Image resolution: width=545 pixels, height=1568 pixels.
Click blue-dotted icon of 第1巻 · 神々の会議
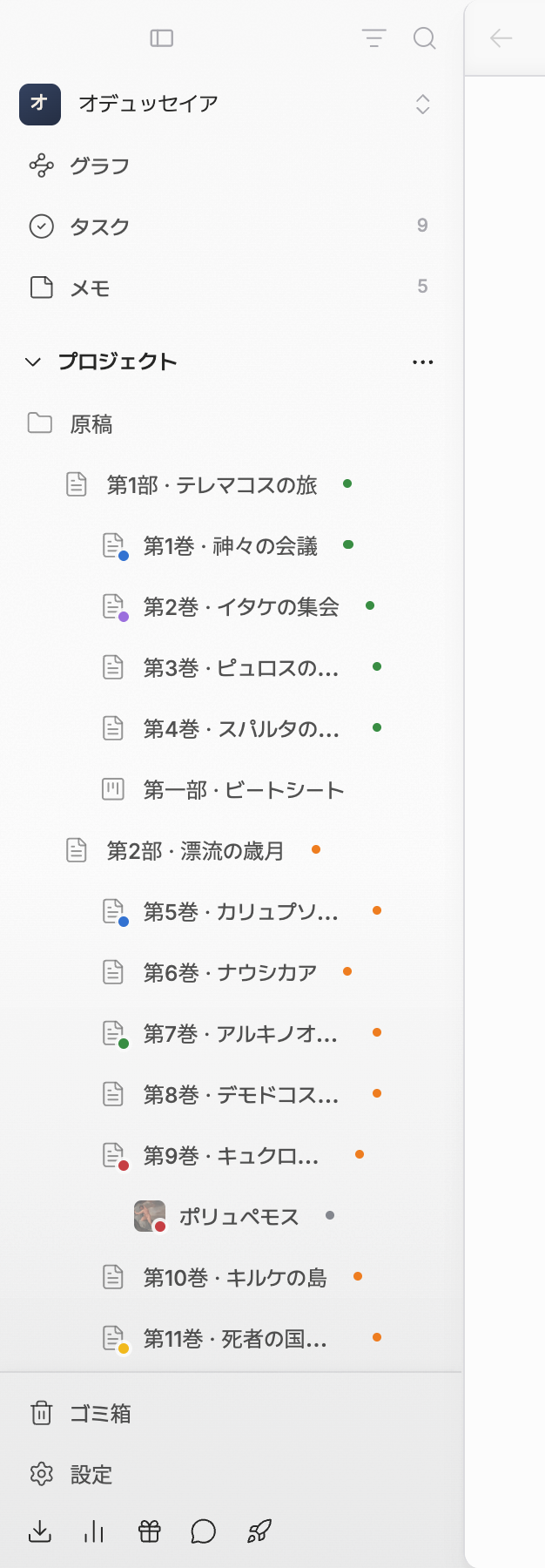click(x=115, y=546)
